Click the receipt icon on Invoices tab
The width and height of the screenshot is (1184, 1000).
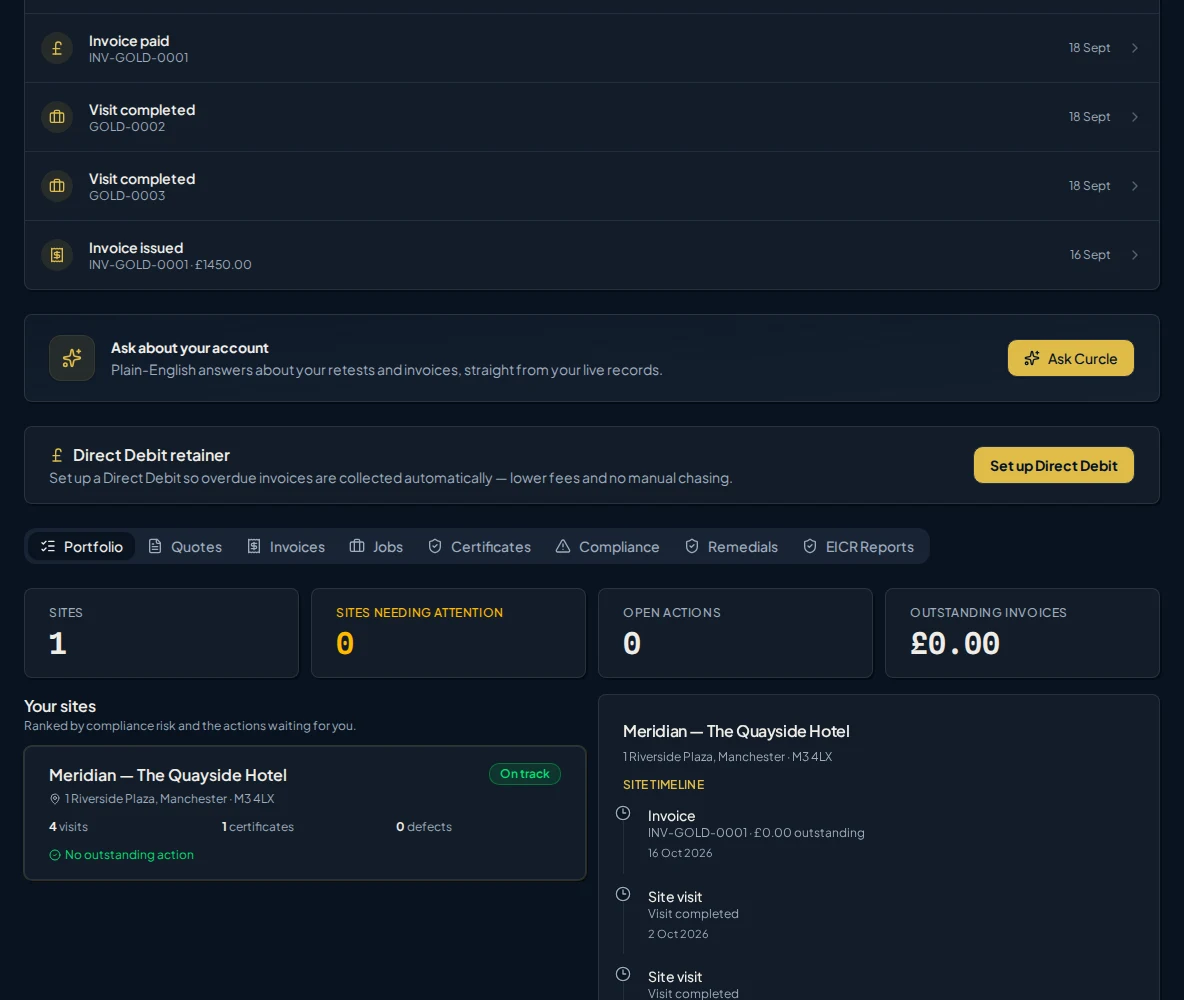(254, 546)
